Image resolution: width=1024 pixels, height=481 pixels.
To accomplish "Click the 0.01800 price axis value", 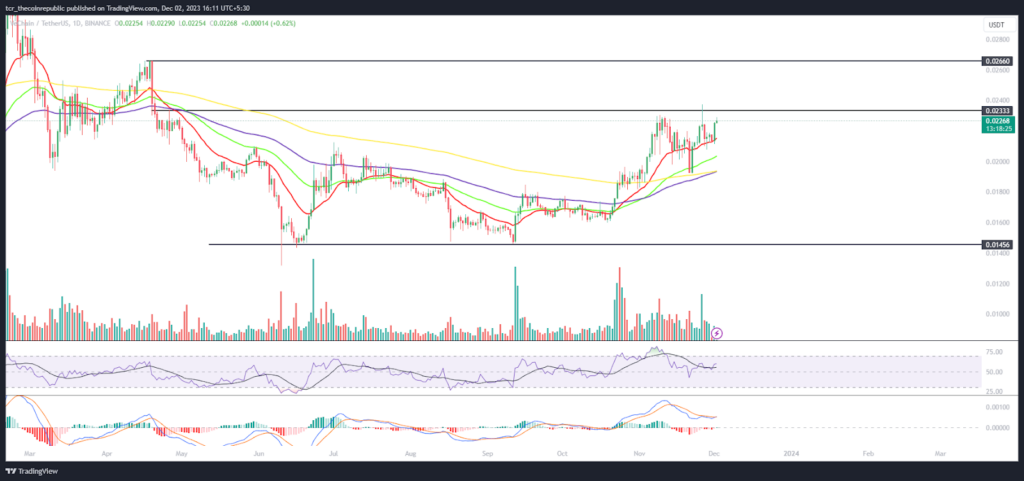I will click(x=997, y=192).
